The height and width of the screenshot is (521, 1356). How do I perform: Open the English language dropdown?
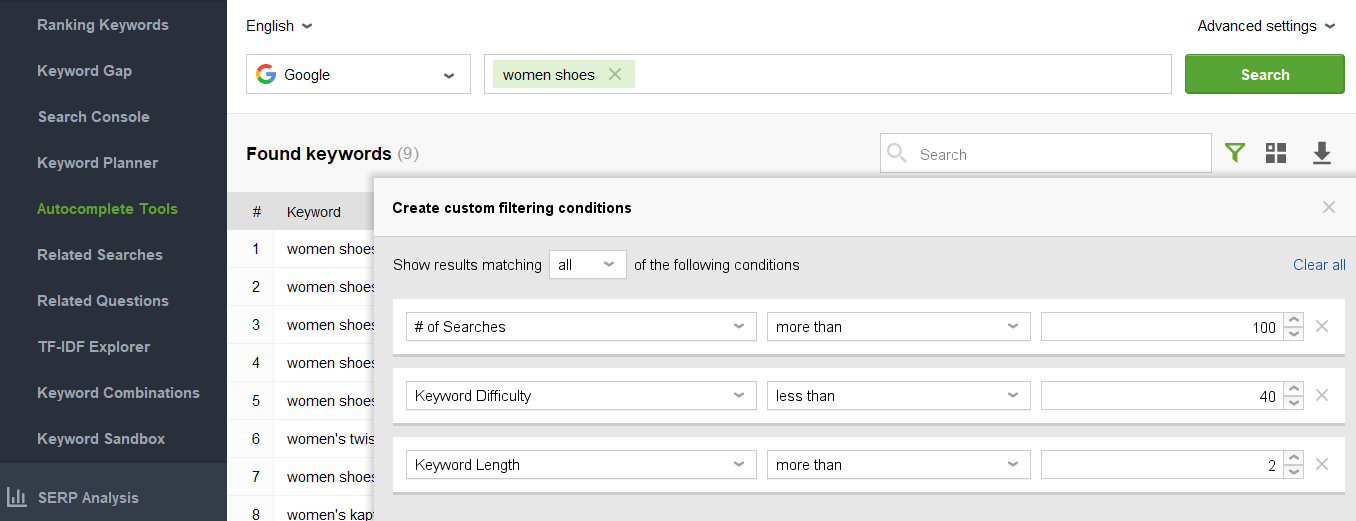click(279, 26)
